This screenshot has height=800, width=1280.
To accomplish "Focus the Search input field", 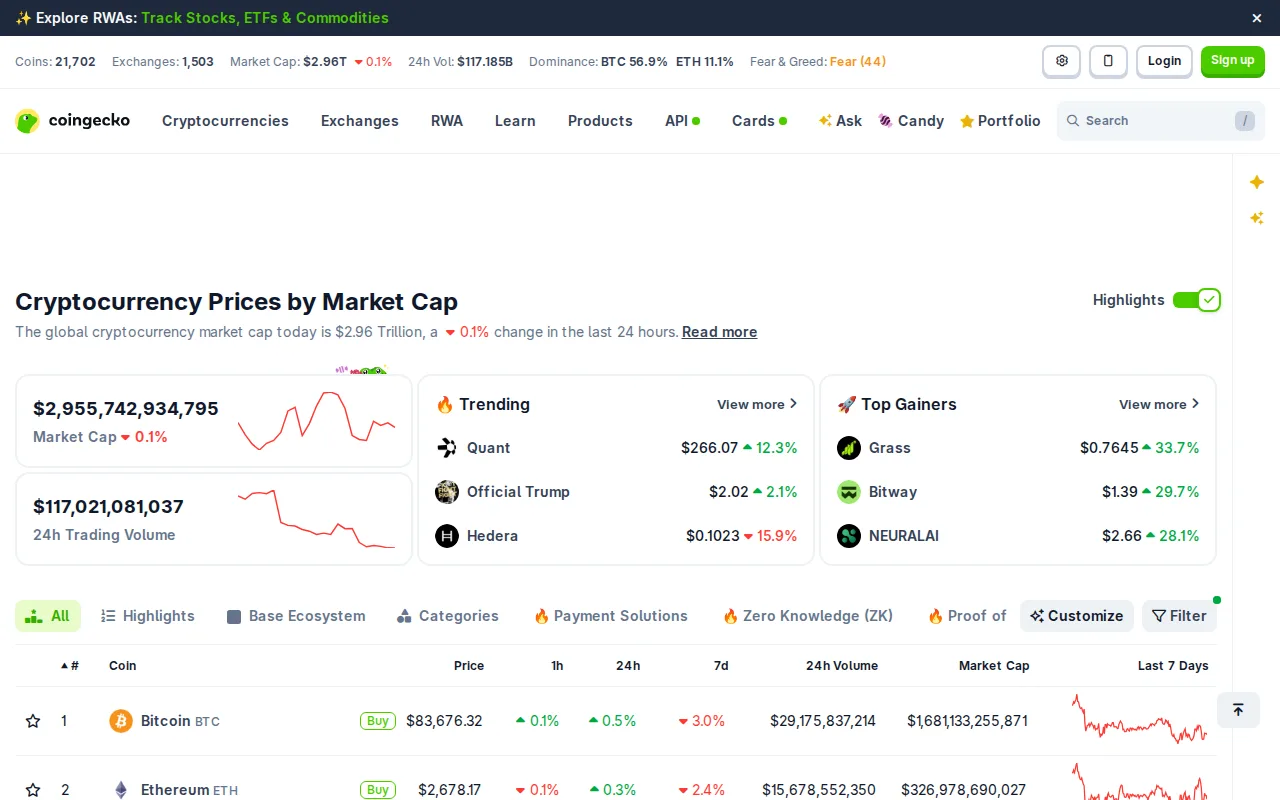I will click(1159, 121).
